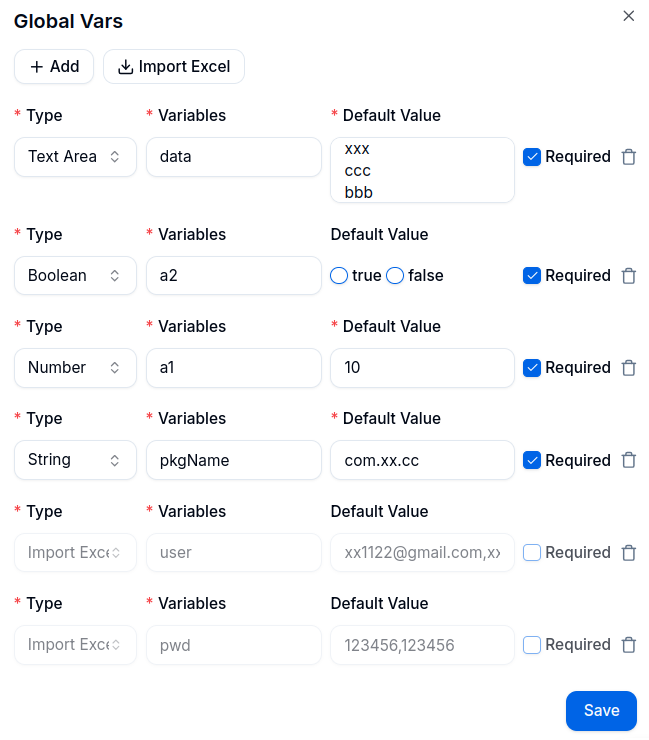Open the Text Area type dropdown
The width and height of the screenshot is (649, 740).
[76, 157]
